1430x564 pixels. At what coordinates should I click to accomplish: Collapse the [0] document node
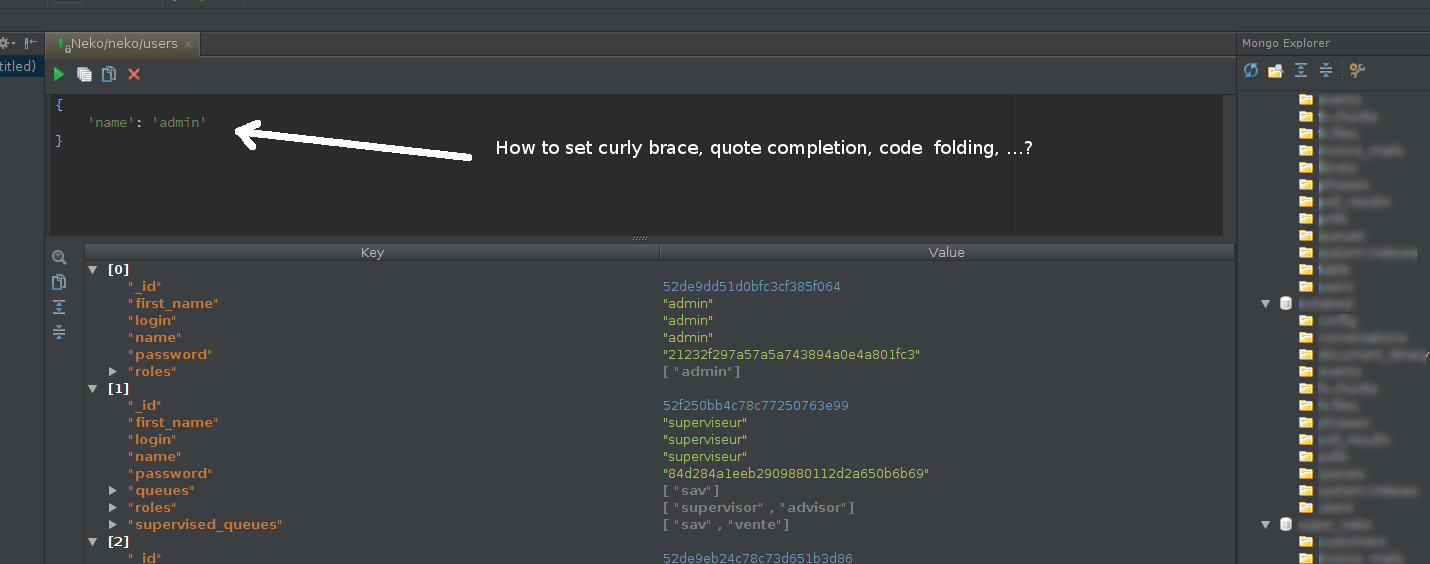pos(93,269)
